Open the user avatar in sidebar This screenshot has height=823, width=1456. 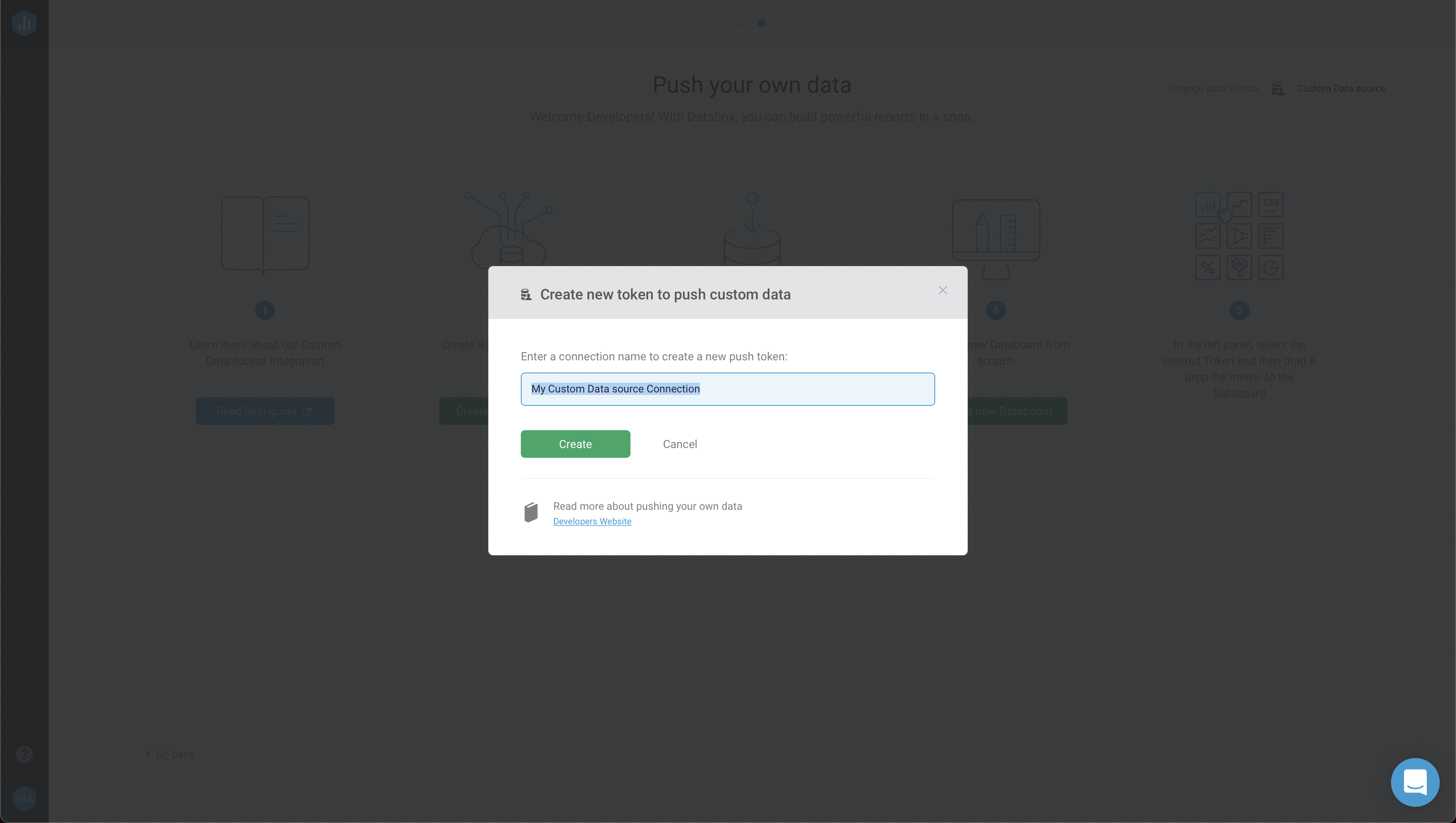24,798
